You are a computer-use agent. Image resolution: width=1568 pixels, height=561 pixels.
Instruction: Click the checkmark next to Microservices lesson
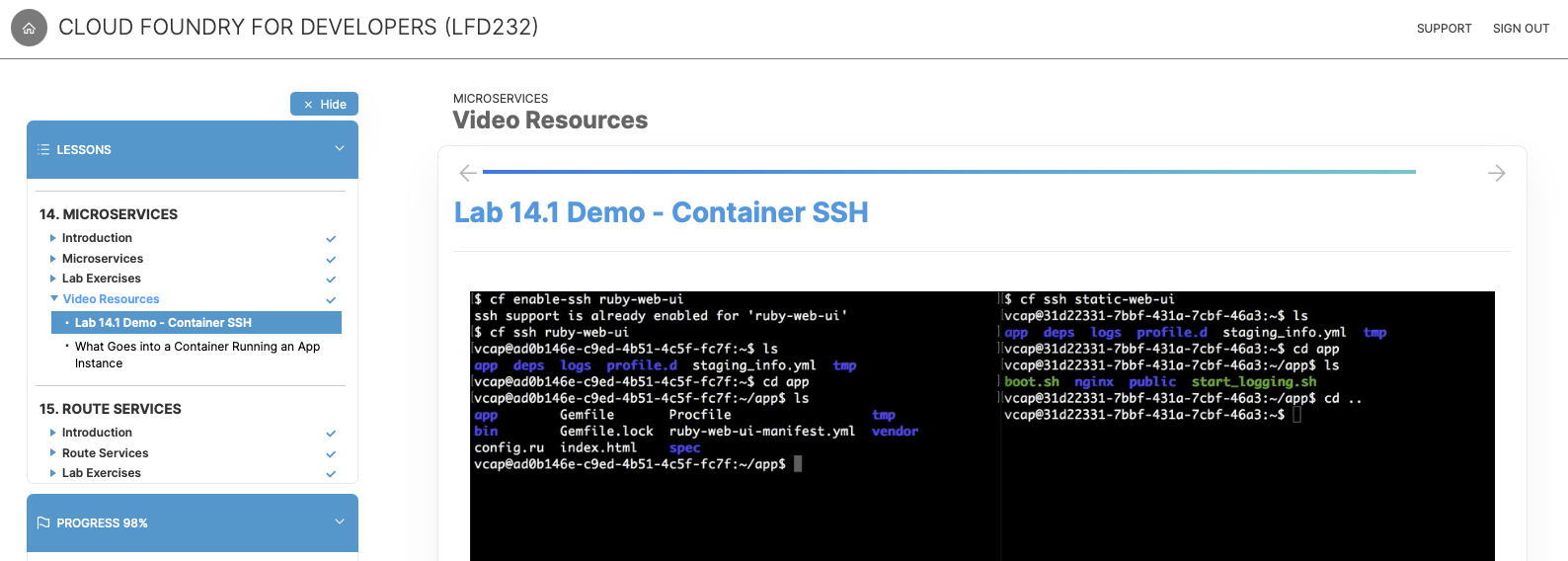pos(331,259)
